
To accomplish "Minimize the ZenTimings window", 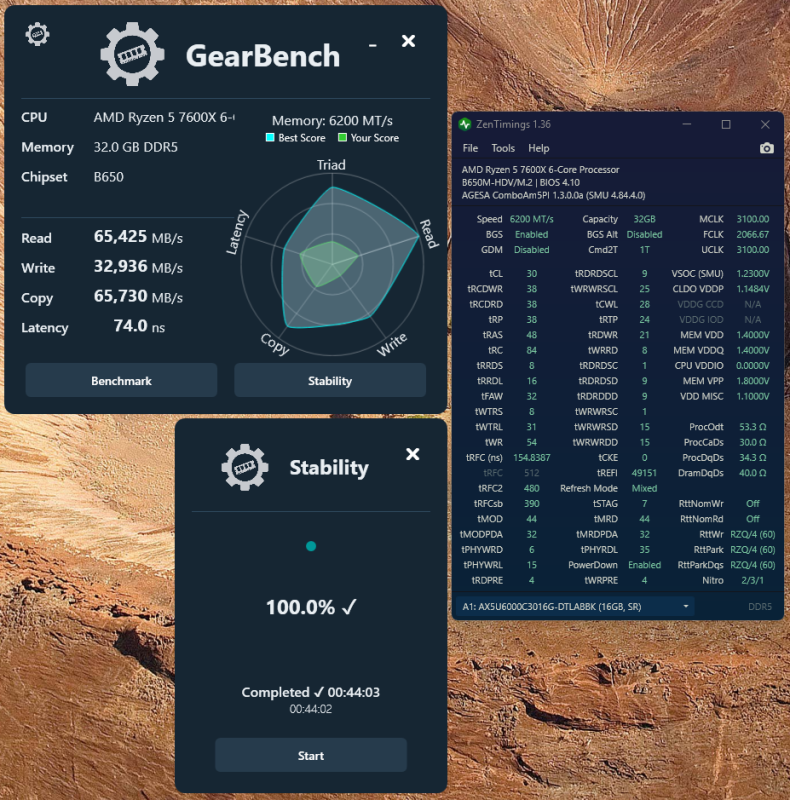I will (x=686, y=124).
